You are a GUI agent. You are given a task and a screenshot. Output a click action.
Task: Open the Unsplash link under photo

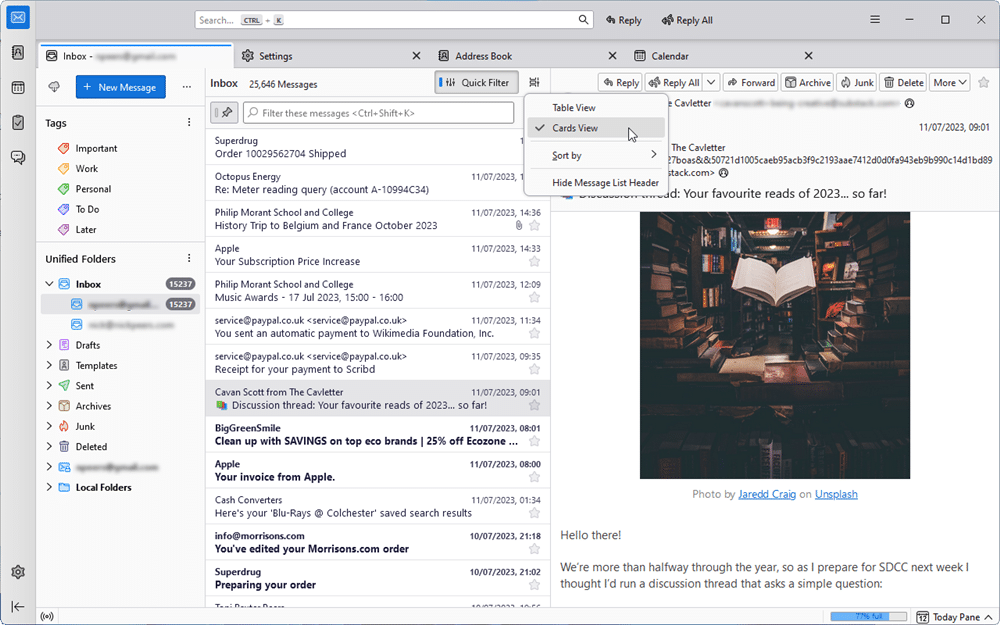836,494
